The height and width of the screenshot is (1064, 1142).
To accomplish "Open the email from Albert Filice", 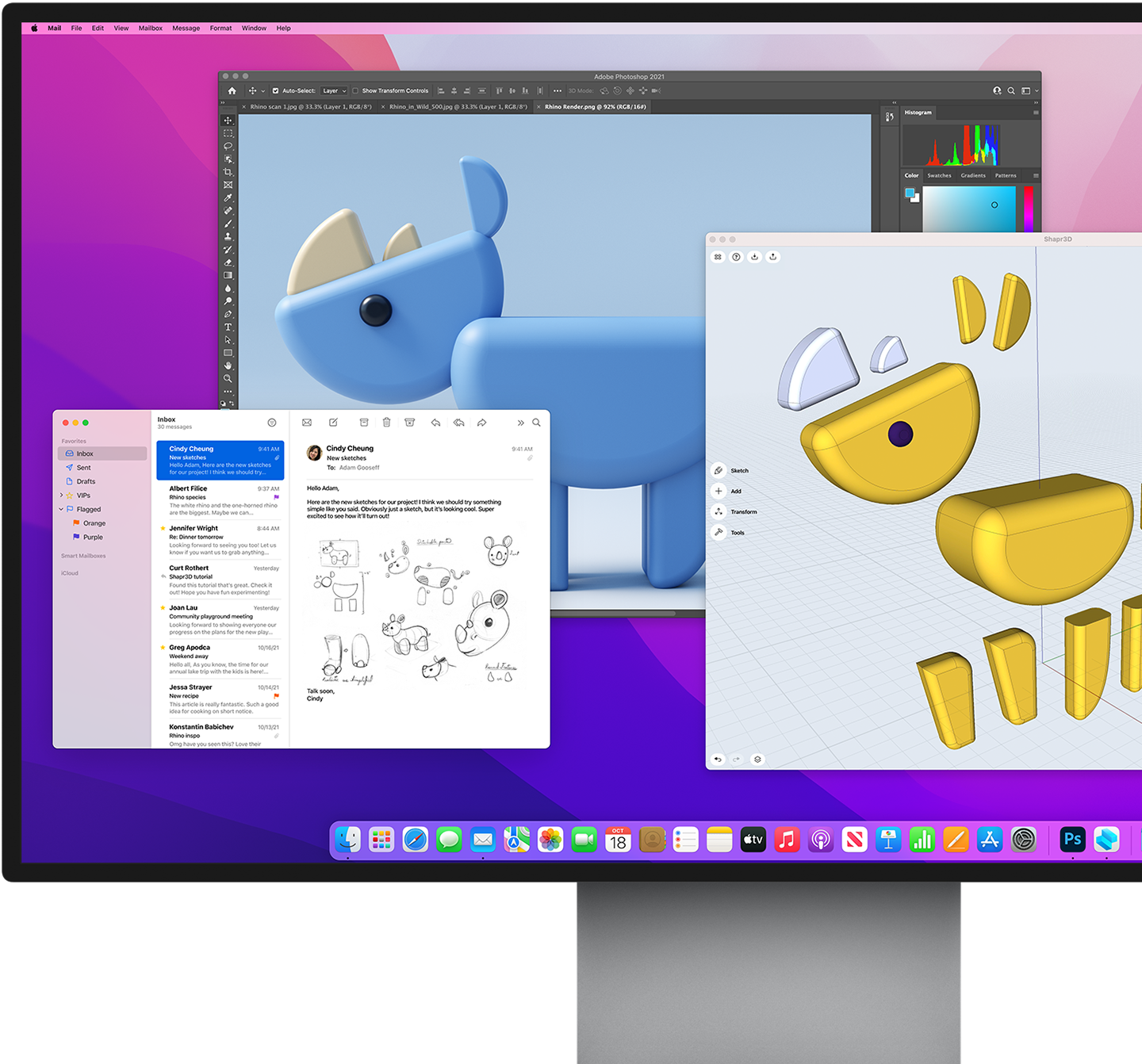I will [x=221, y=500].
